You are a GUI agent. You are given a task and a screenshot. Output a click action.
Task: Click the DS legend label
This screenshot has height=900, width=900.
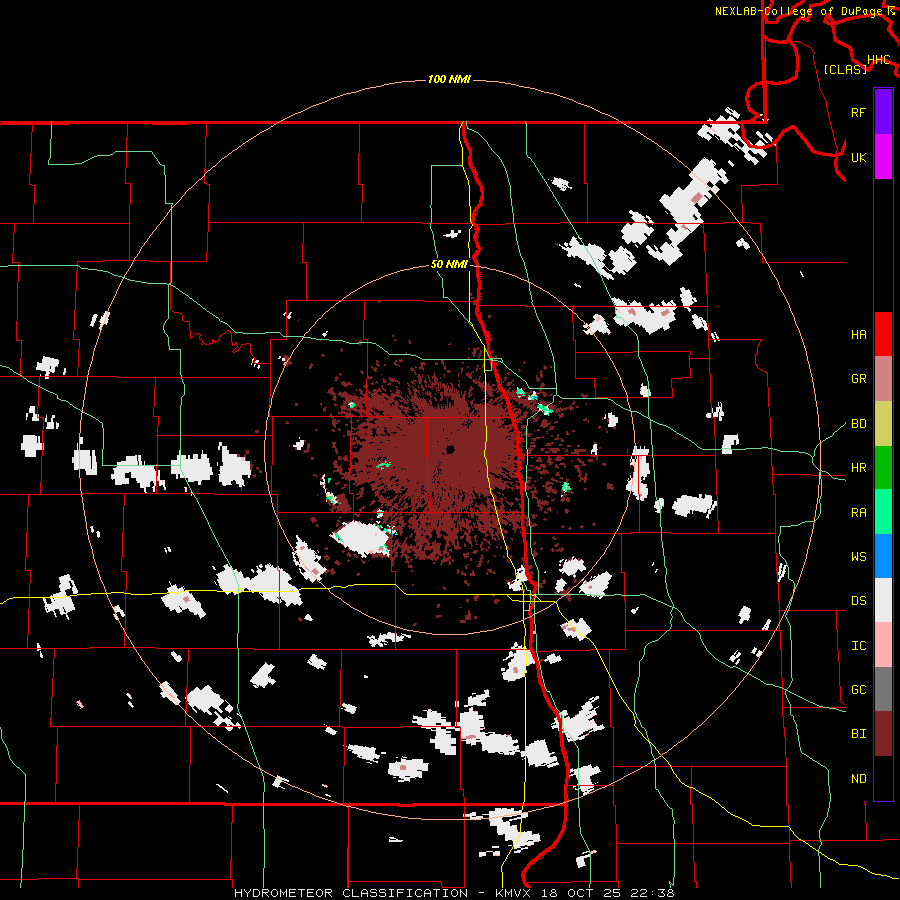tap(858, 600)
